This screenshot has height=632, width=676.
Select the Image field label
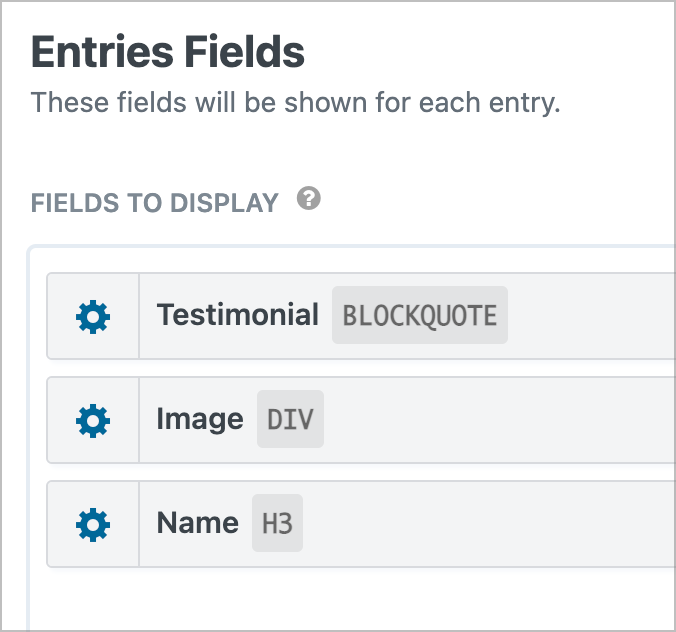coord(200,419)
